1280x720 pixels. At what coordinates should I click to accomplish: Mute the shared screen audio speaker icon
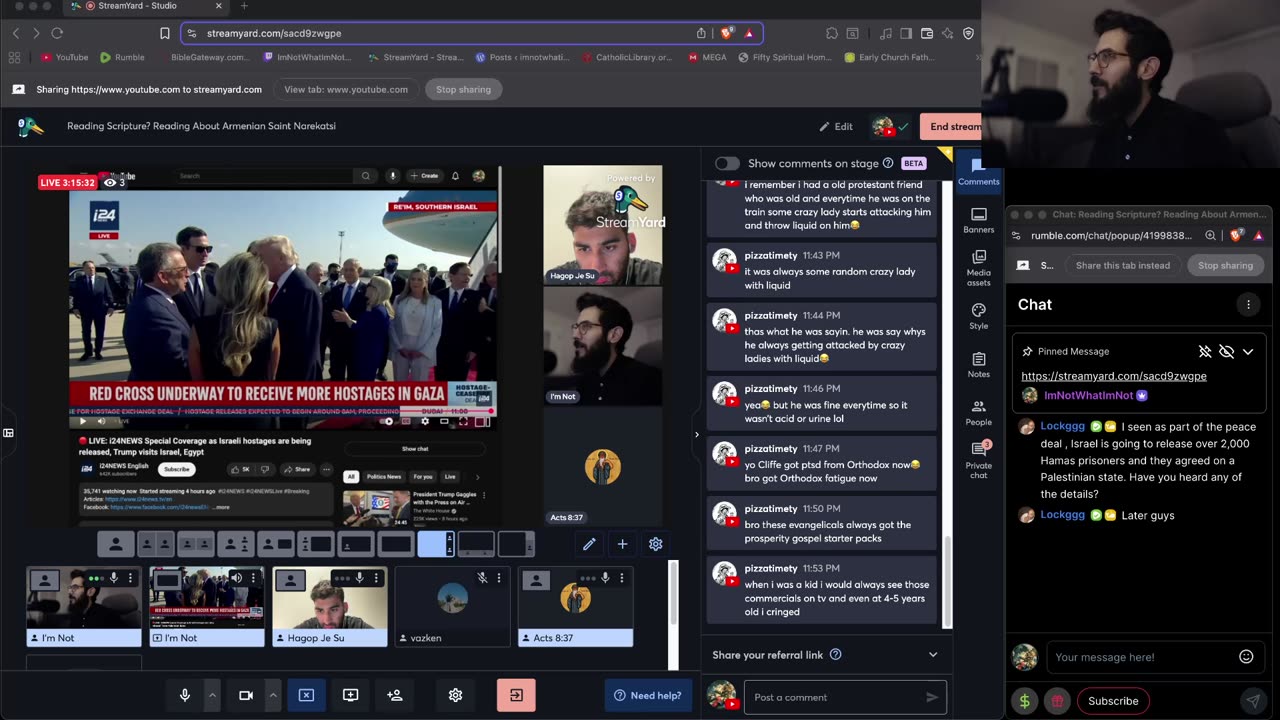tap(236, 578)
